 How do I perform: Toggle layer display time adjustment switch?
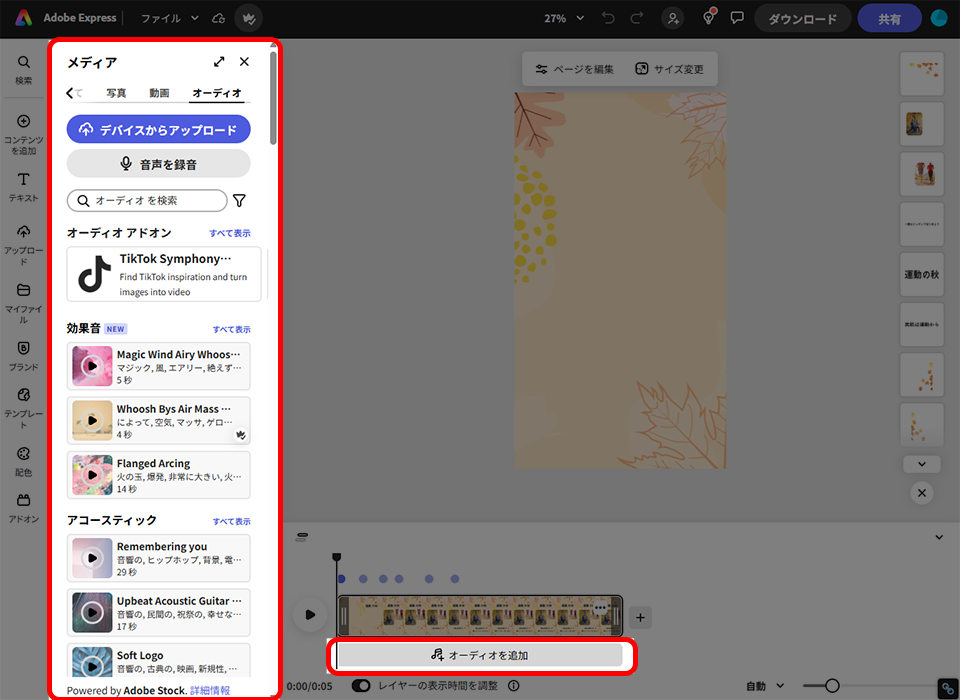click(361, 686)
